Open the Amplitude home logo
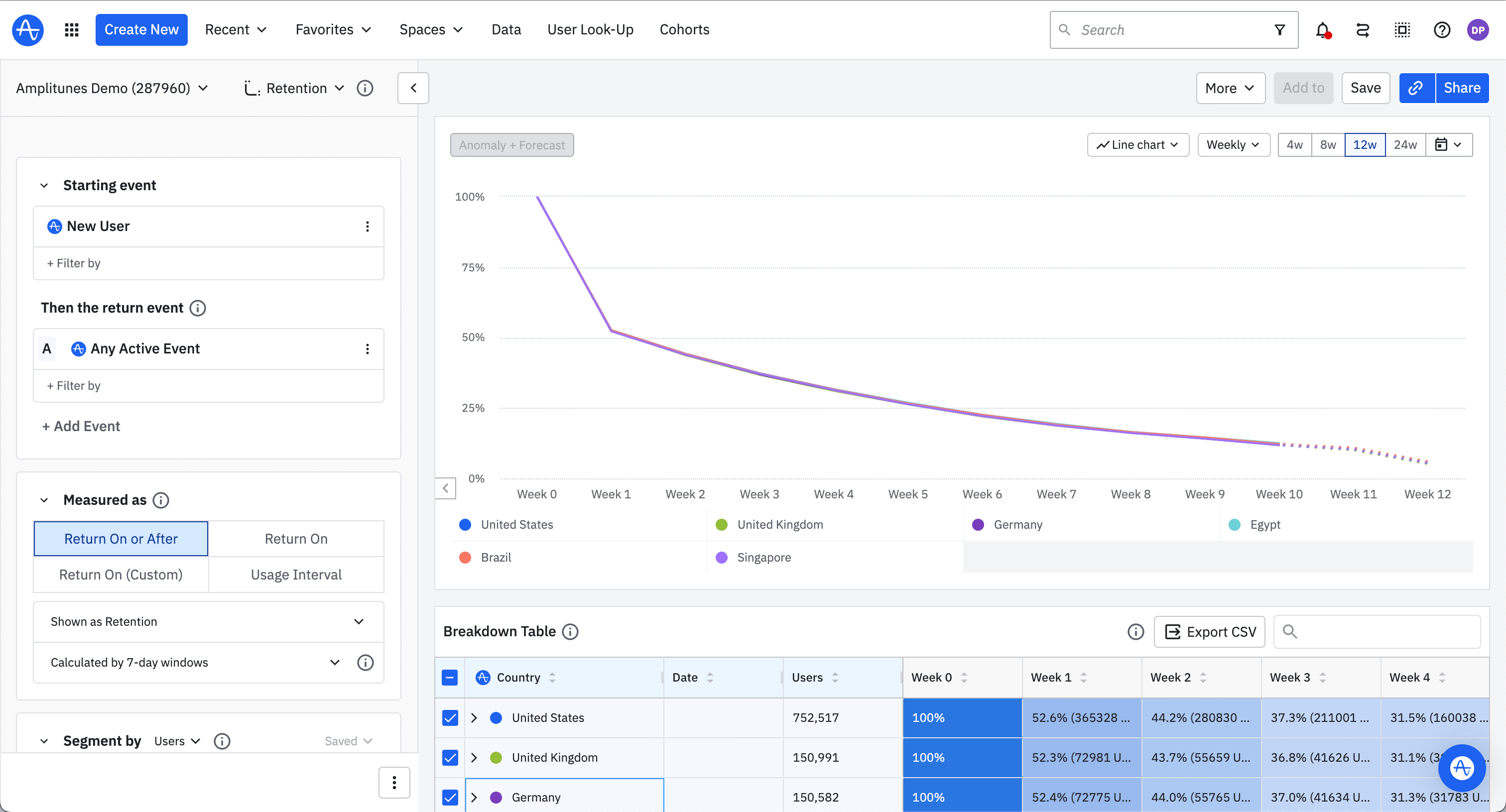 tap(27, 29)
